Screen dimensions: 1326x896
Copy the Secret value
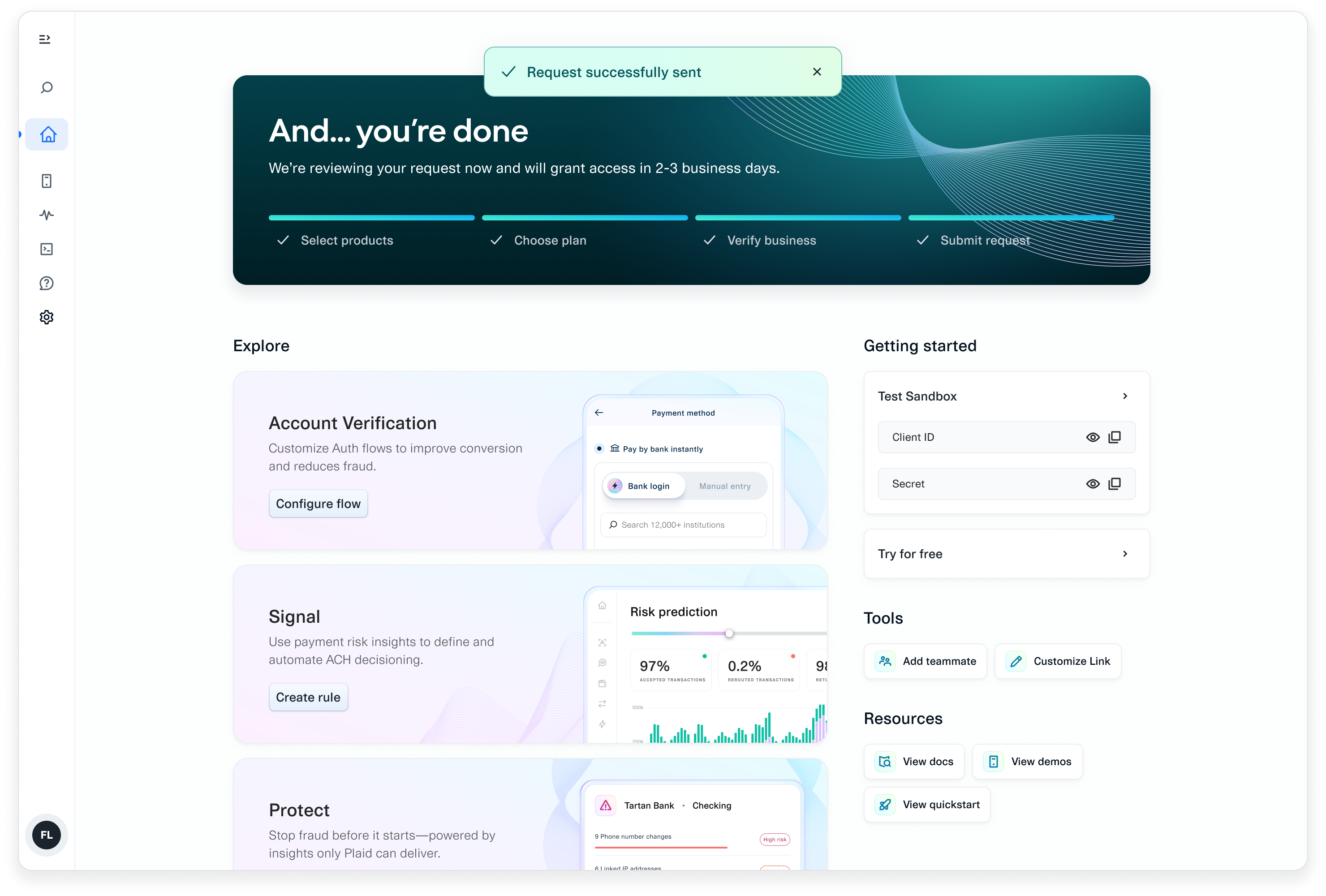1114,484
